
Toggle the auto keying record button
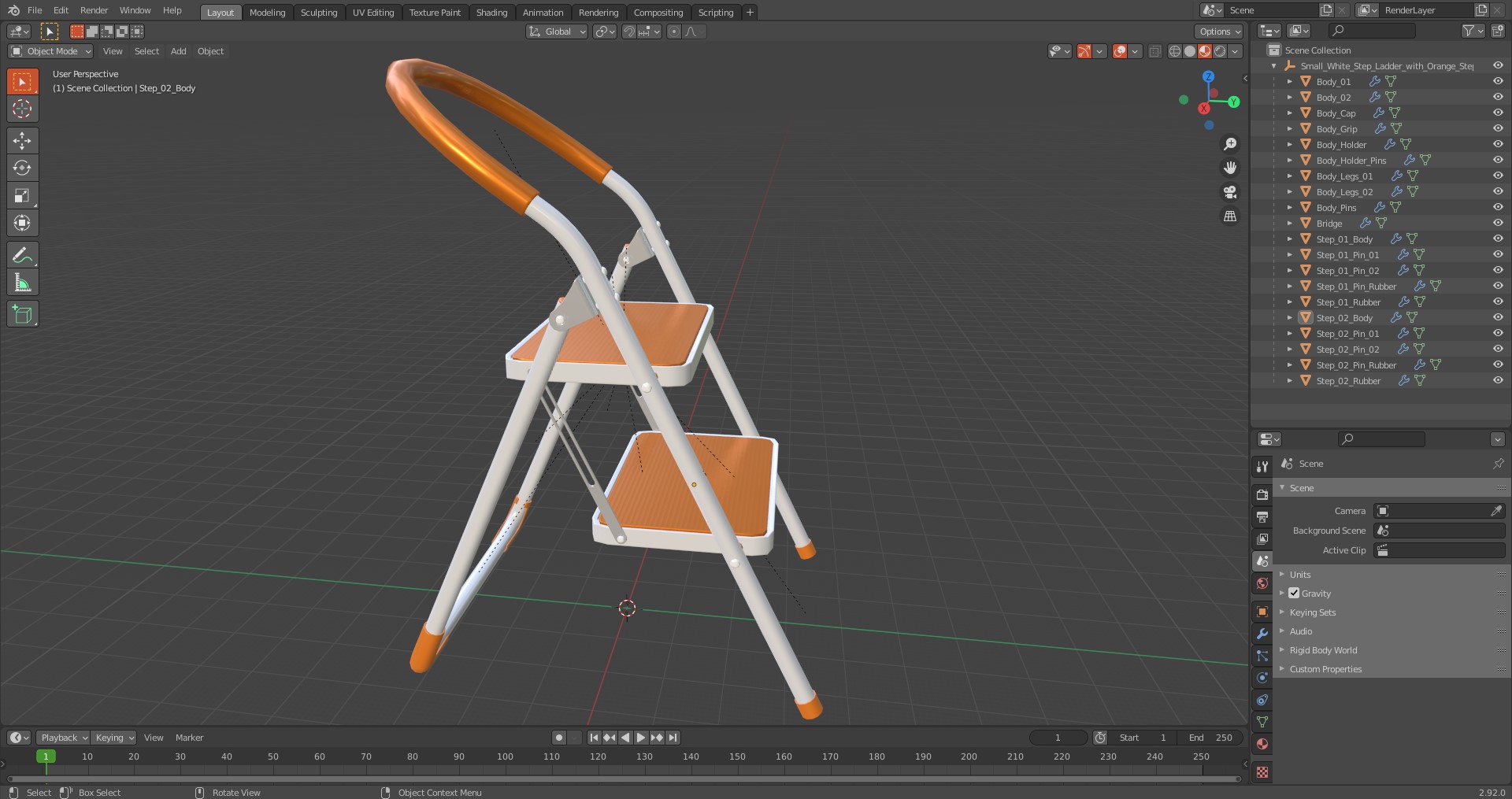click(558, 738)
